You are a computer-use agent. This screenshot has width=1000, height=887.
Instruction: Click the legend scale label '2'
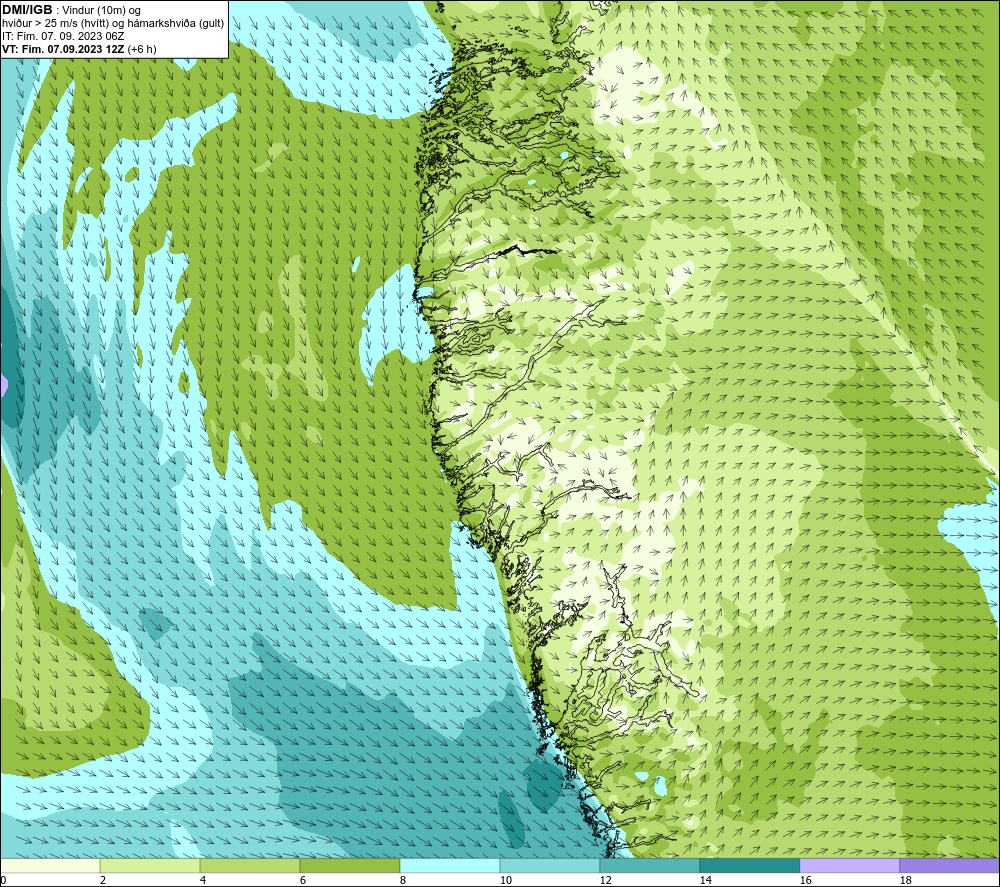(103, 881)
